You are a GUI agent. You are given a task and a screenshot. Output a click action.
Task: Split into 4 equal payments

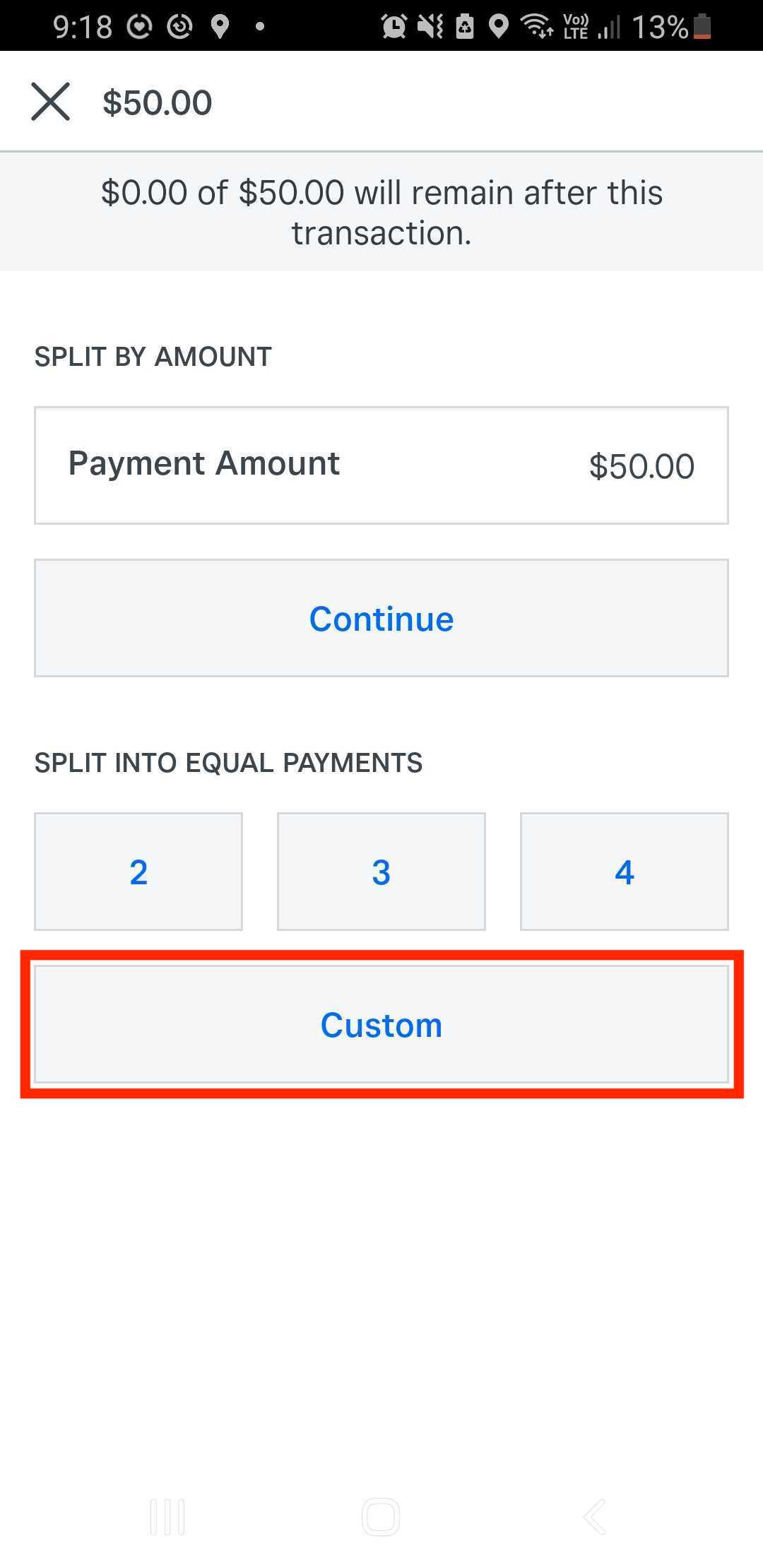click(624, 872)
